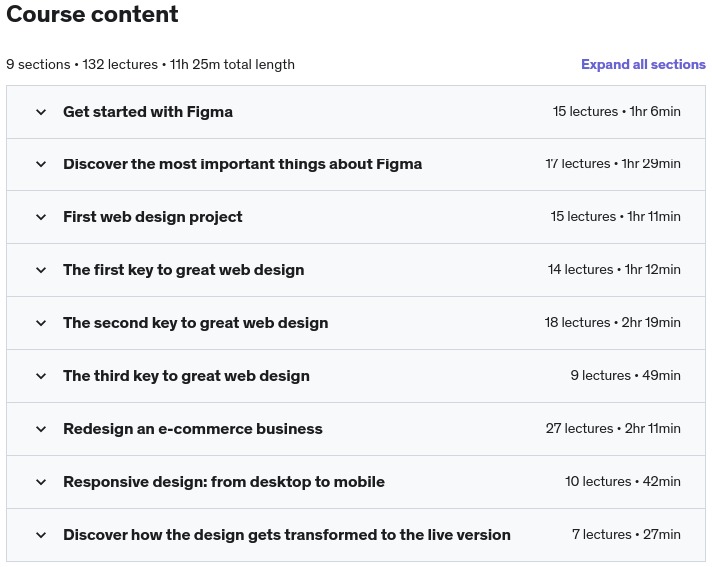Click The third key to great web design

(186, 376)
